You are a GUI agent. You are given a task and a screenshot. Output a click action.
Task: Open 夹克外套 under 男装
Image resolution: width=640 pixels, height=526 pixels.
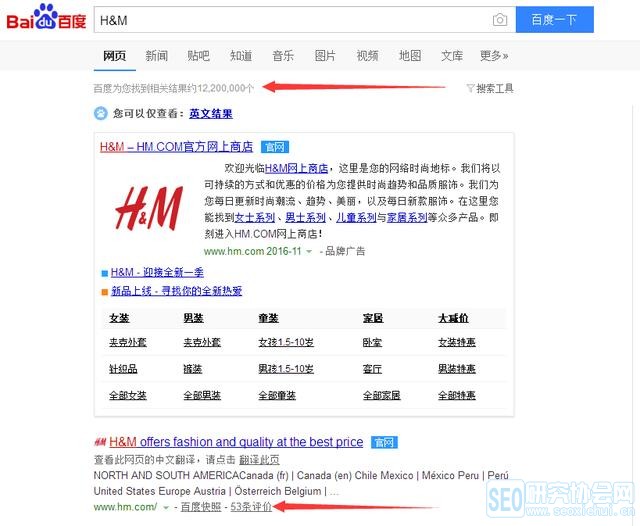coord(202,342)
